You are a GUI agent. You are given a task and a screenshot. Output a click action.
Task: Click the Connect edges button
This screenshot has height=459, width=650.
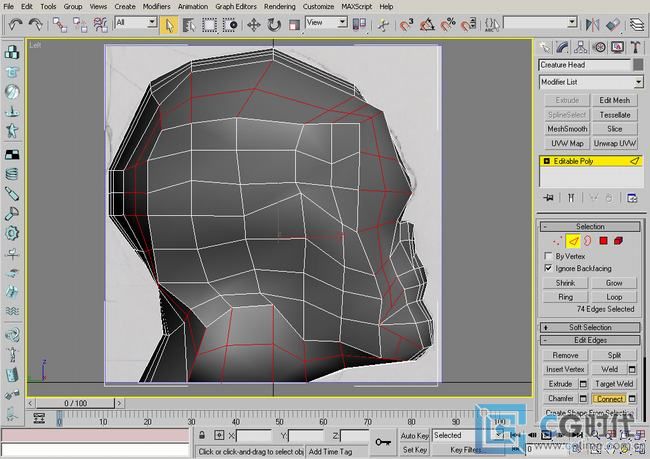(610, 398)
